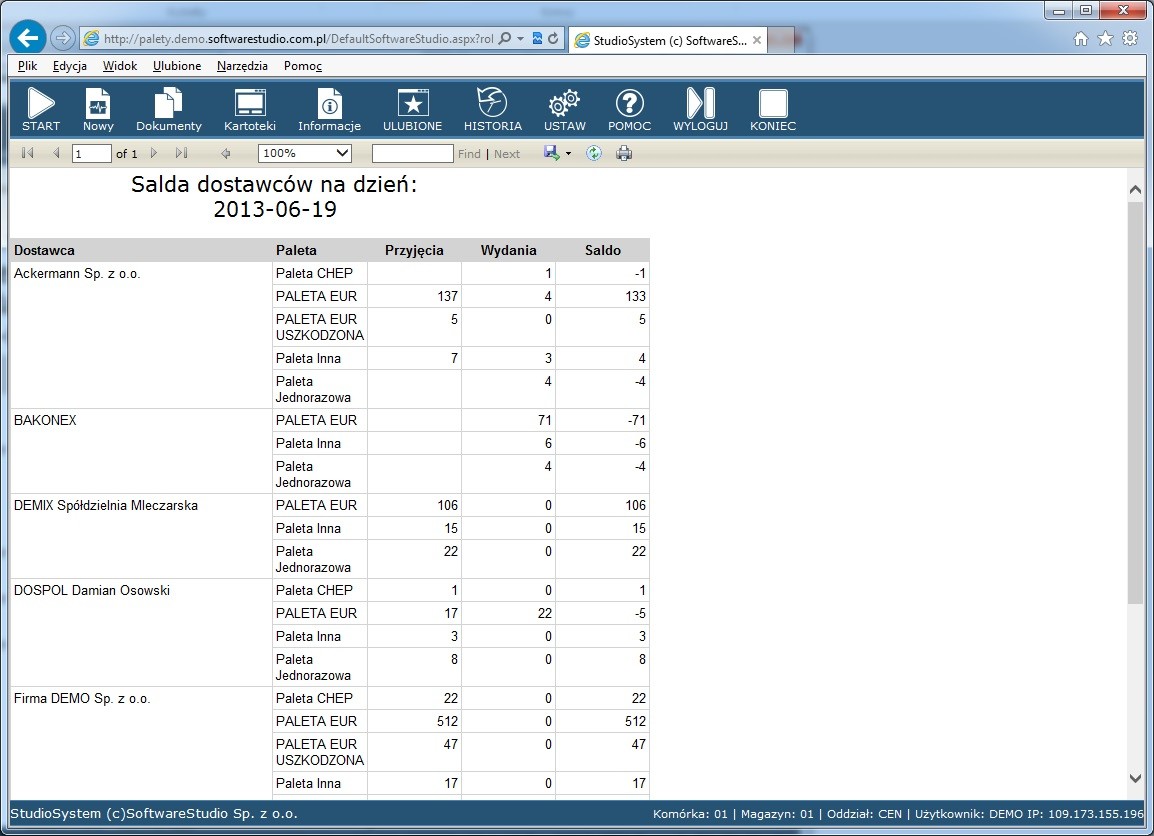Go to first report page
Viewport: 1154px width, 836px height.
(28, 153)
